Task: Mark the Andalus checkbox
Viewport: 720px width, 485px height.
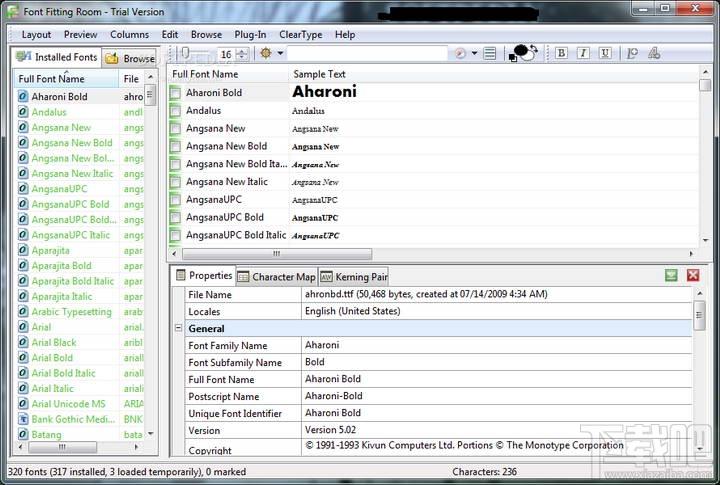Action: click(x=175, y=111)
